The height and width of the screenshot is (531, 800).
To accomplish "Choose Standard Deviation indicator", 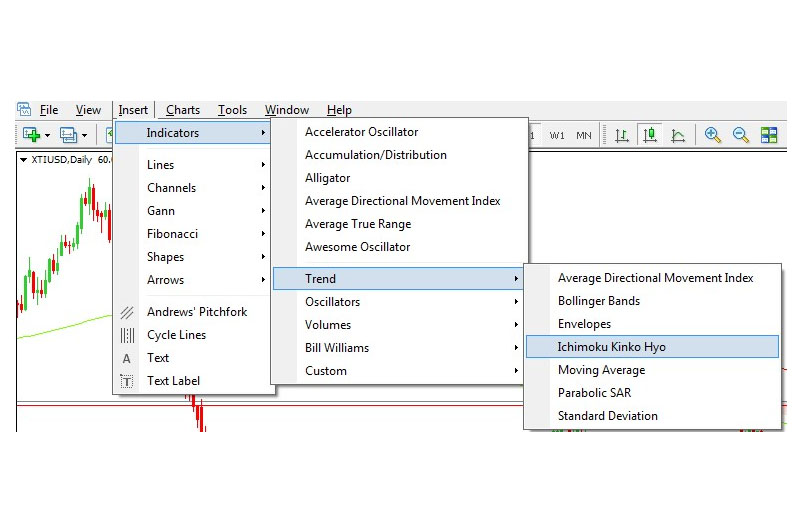I will tap(652, 416).
